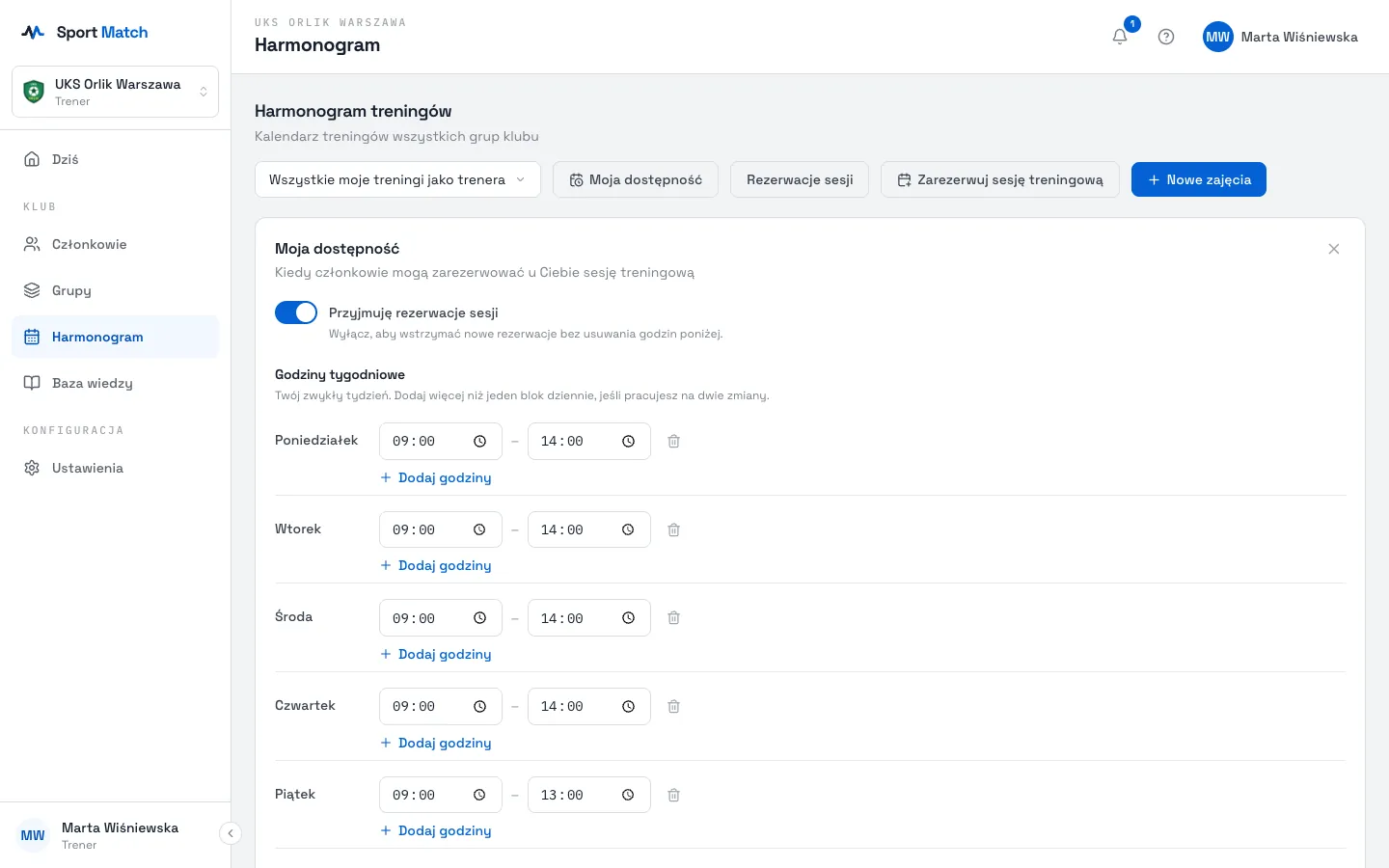Viewport: 1389px width, 868px height.
Task: Open clock picker for Poniedziałek end time
Action: pos(628,442)
